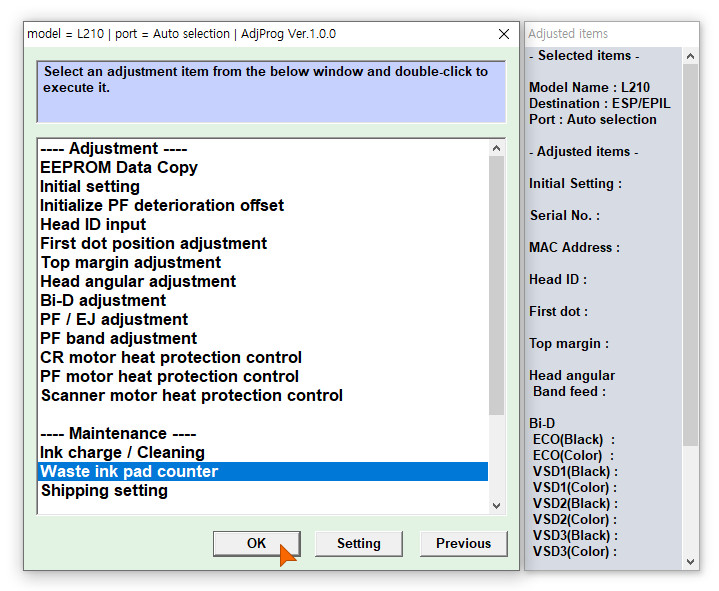Click the OK button

256,543
